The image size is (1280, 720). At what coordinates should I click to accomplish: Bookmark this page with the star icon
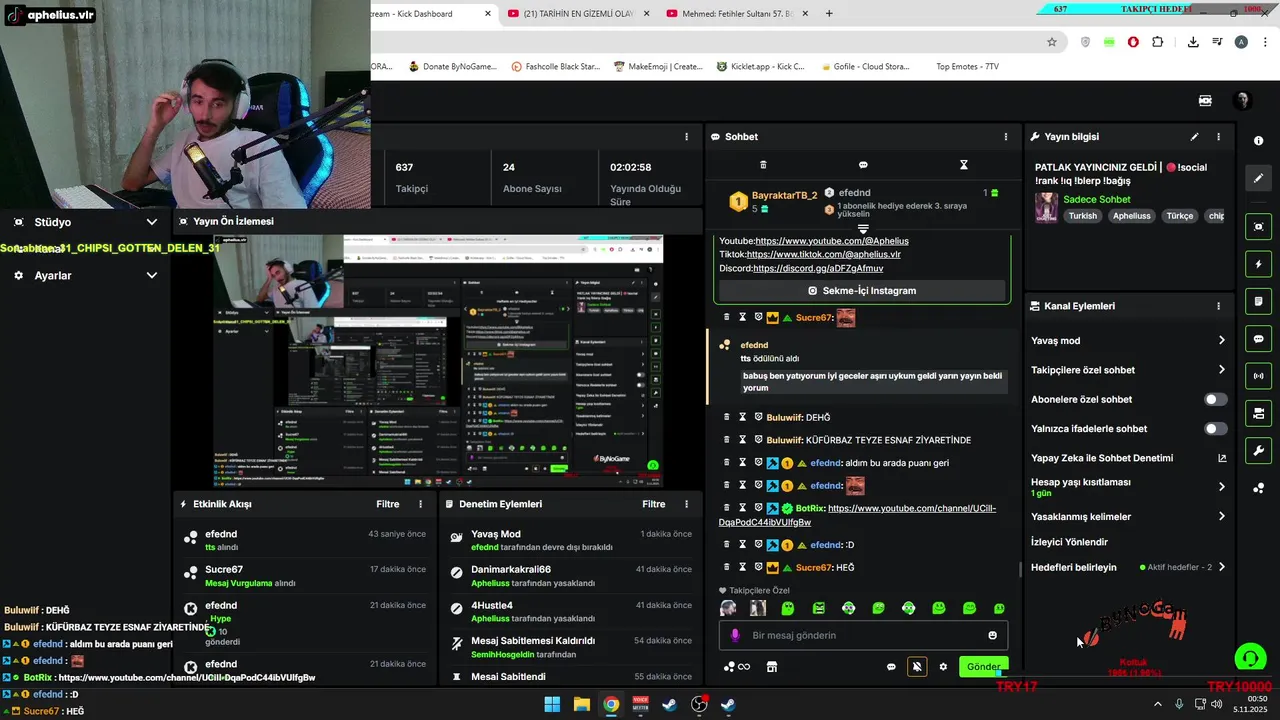click(1052, 42)
